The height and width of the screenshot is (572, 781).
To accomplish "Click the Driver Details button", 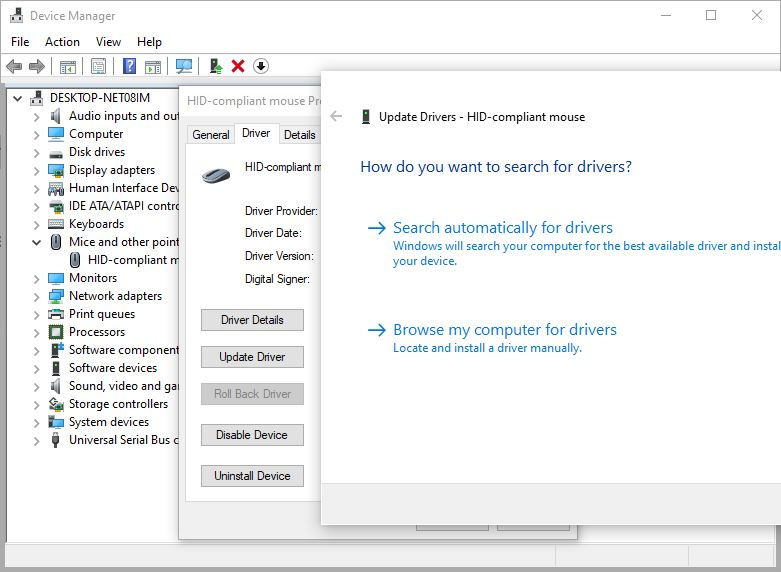I will click(x=252, y=320).
